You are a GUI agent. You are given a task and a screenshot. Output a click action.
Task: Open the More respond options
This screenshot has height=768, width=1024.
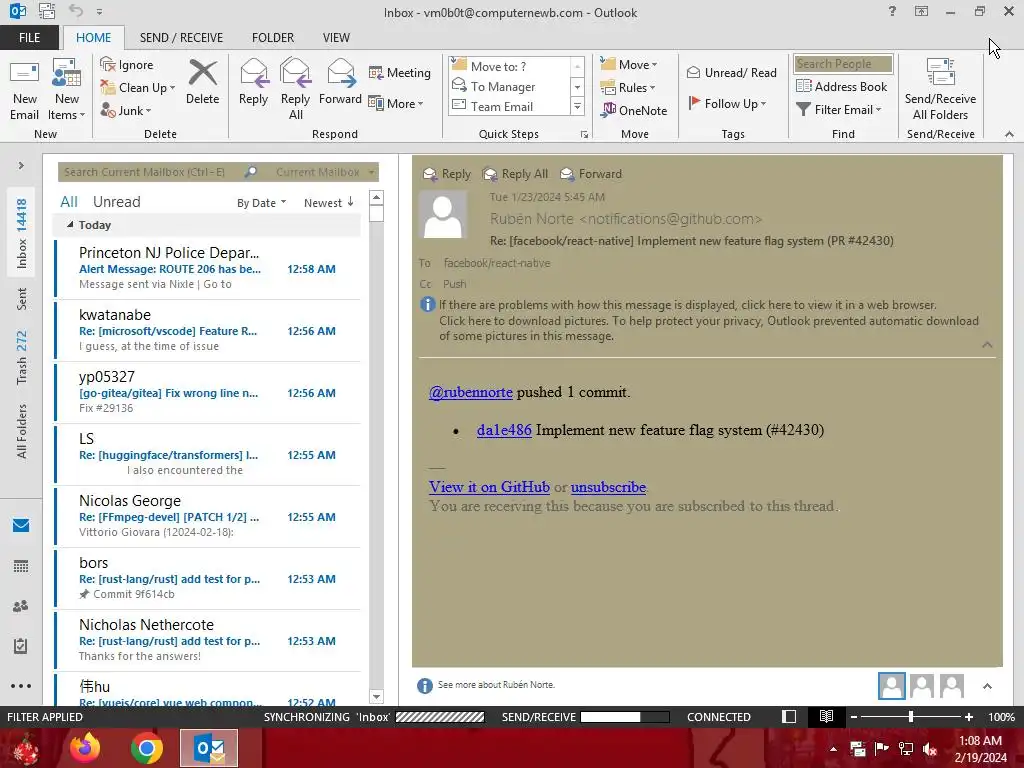point(396,103)
